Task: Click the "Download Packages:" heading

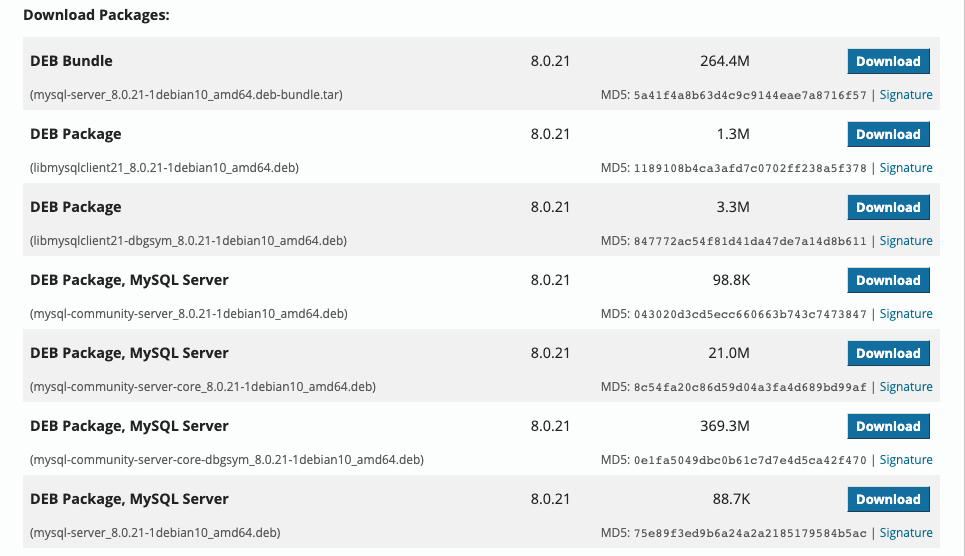Action: (x=96, y=16)
